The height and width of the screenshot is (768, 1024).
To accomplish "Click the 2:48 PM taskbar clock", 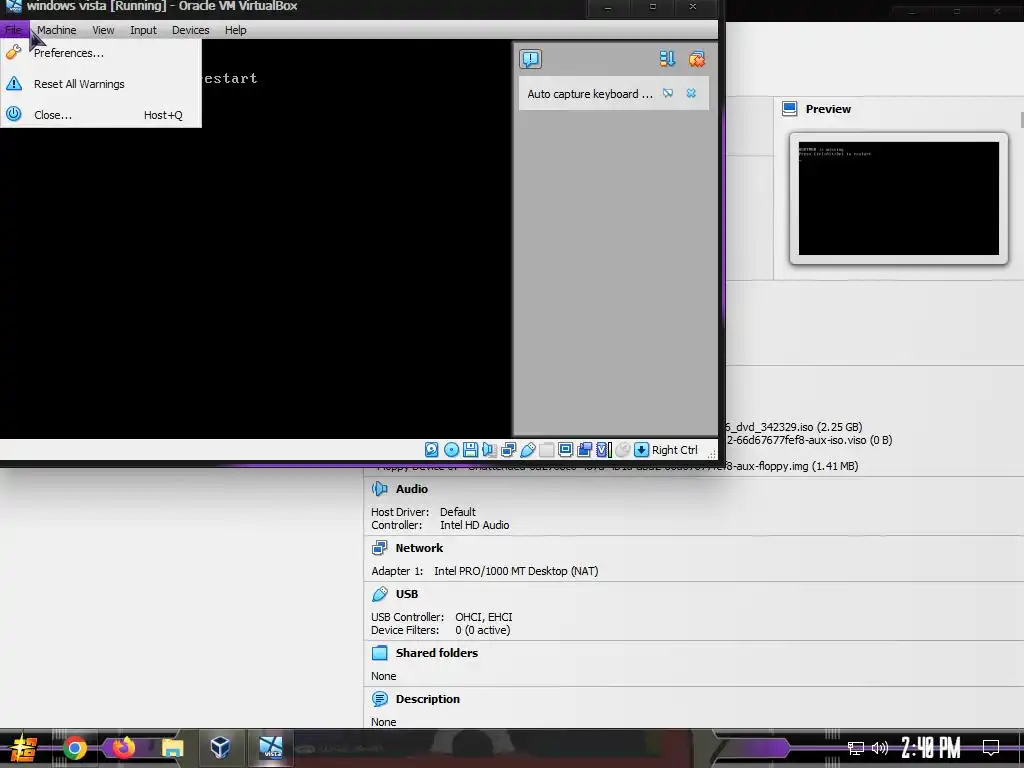I will 931,748.
